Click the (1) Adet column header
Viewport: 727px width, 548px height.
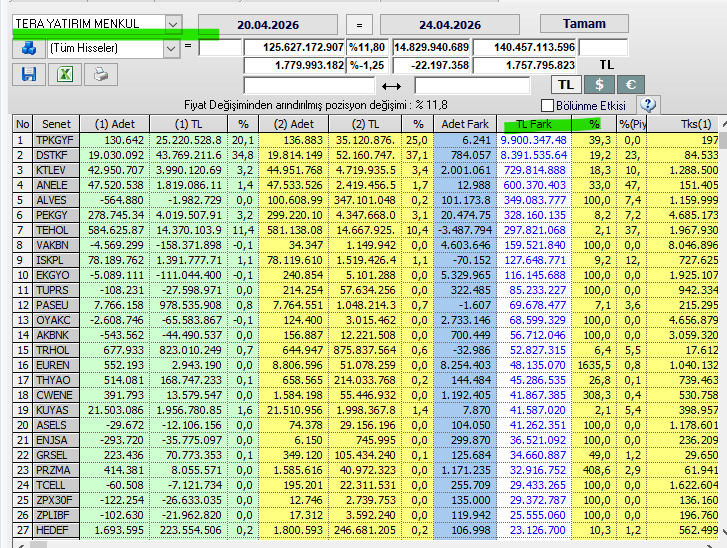(x=115, y=124)
